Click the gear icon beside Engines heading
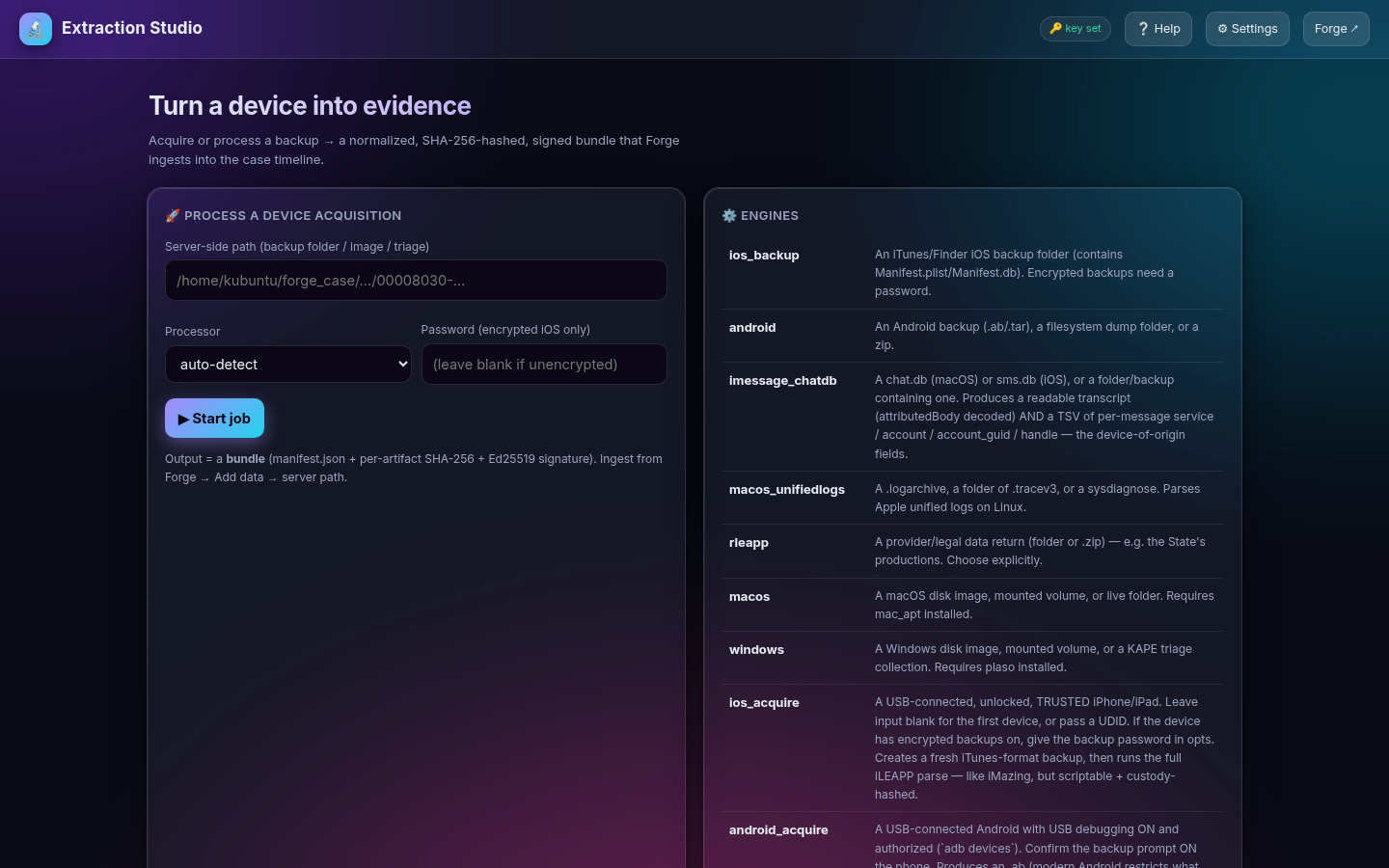The height and width of the screenshot is (868, 1389). [729, 216]
